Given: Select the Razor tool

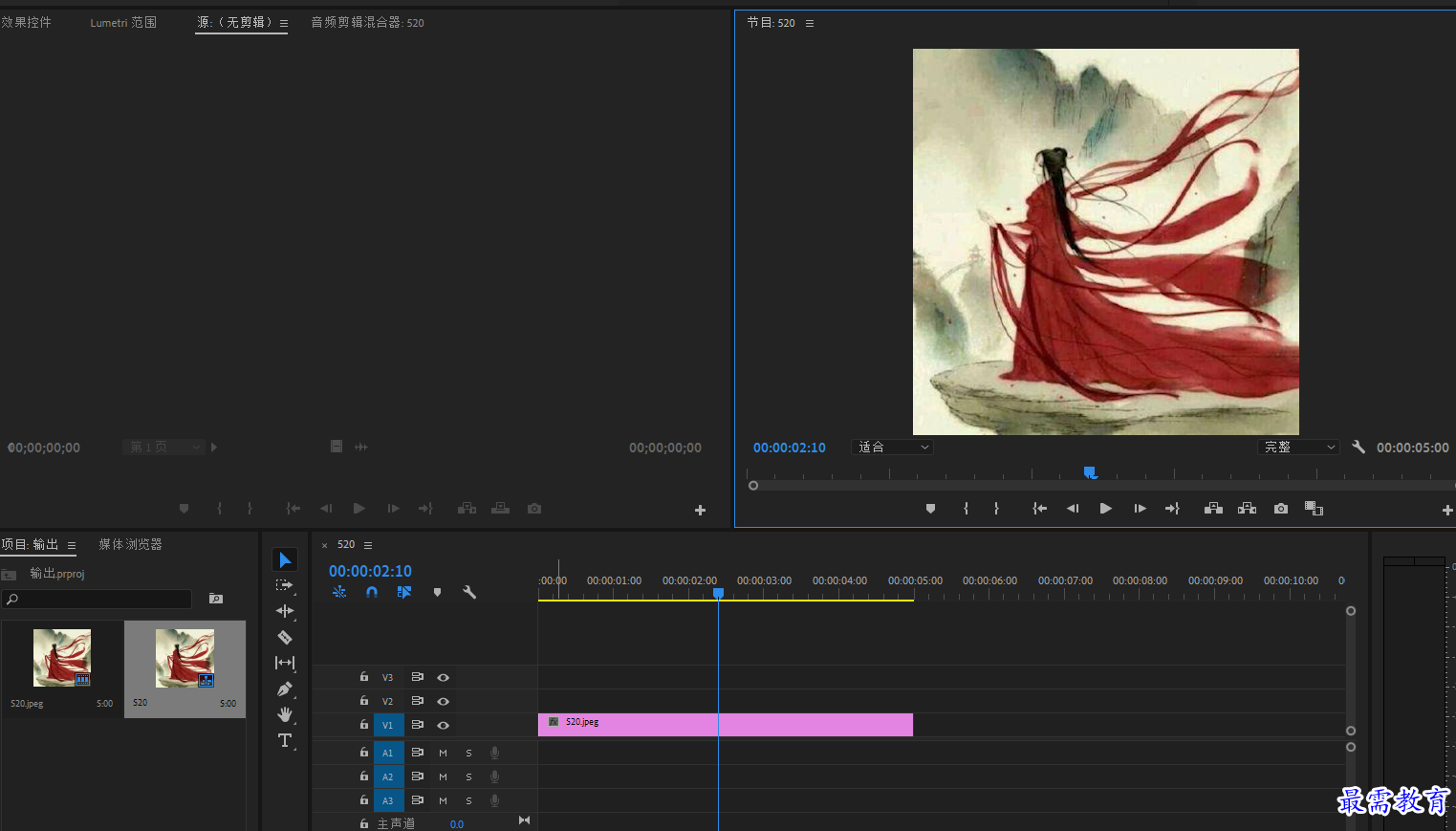Looking at the screenshot, I should (285, 637).
